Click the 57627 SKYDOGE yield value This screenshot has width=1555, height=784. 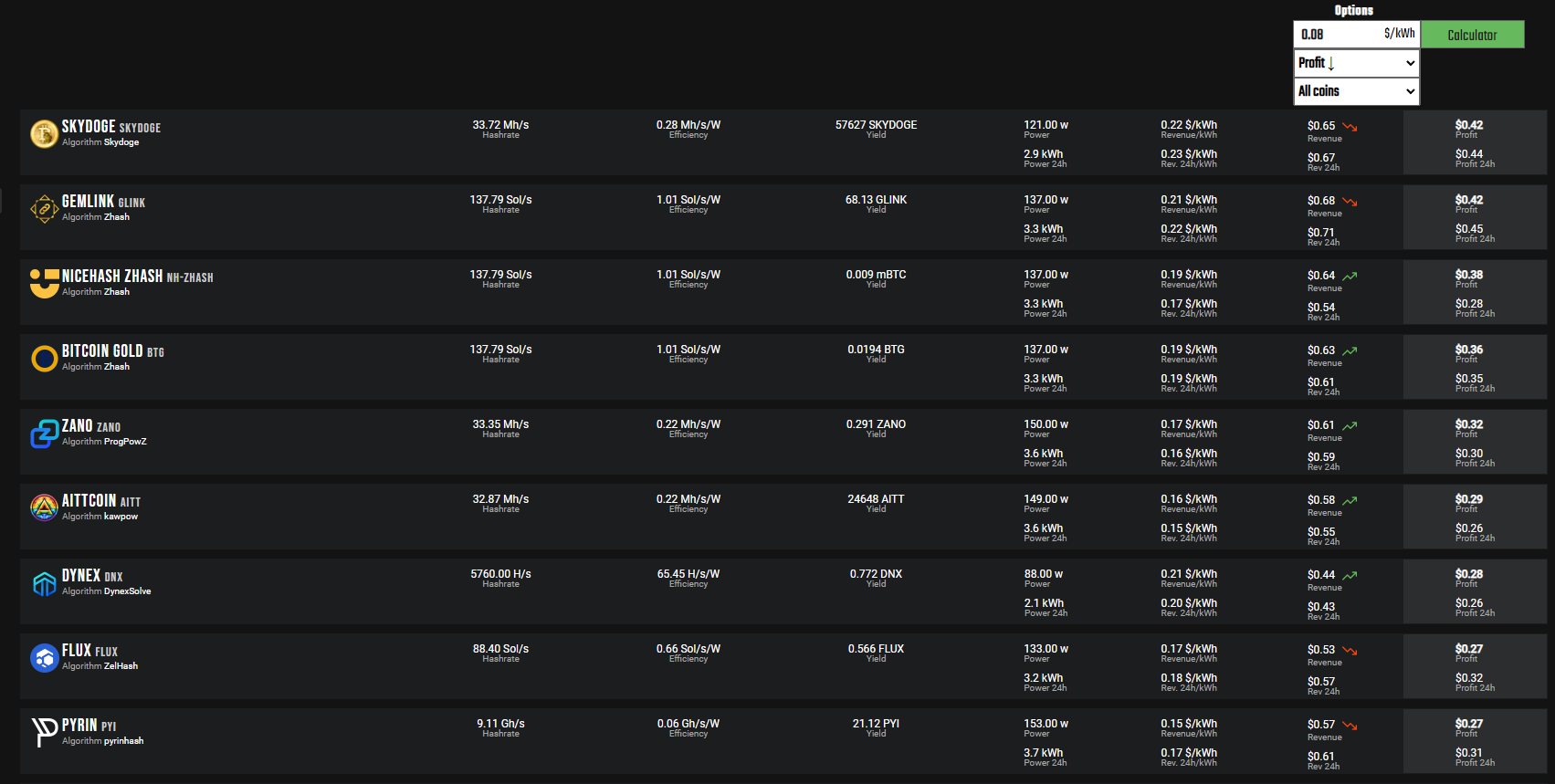point(876,125)
